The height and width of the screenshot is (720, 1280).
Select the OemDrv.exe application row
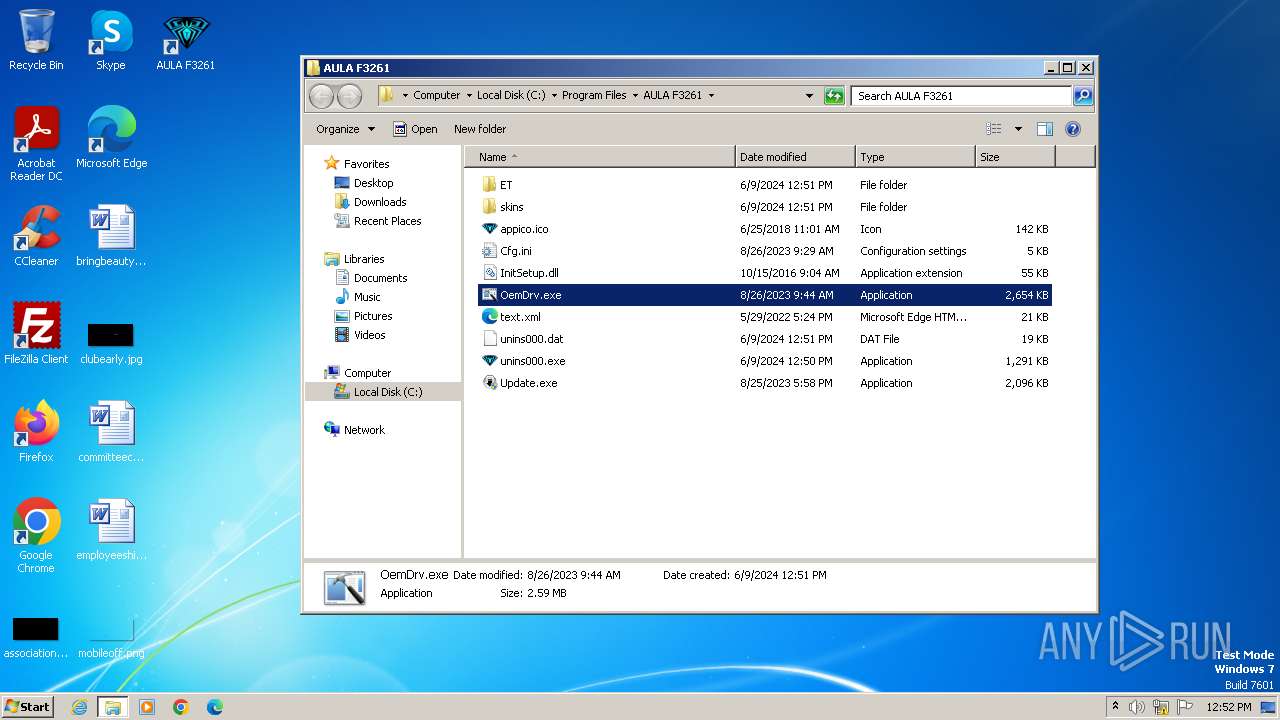[x=765, y=295]
